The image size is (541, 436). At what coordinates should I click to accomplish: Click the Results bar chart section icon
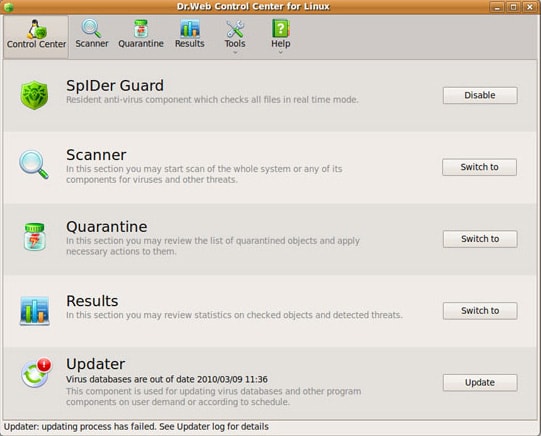tap(35, 310)
